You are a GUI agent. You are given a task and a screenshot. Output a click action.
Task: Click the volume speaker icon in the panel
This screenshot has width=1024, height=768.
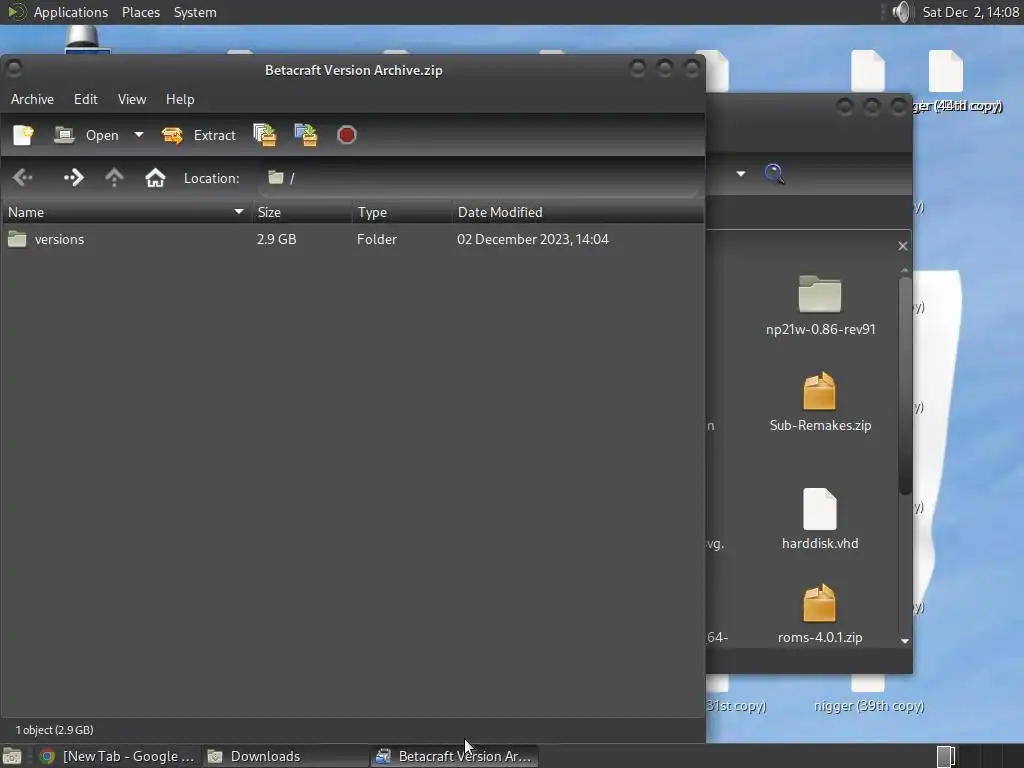click(901, 12)
